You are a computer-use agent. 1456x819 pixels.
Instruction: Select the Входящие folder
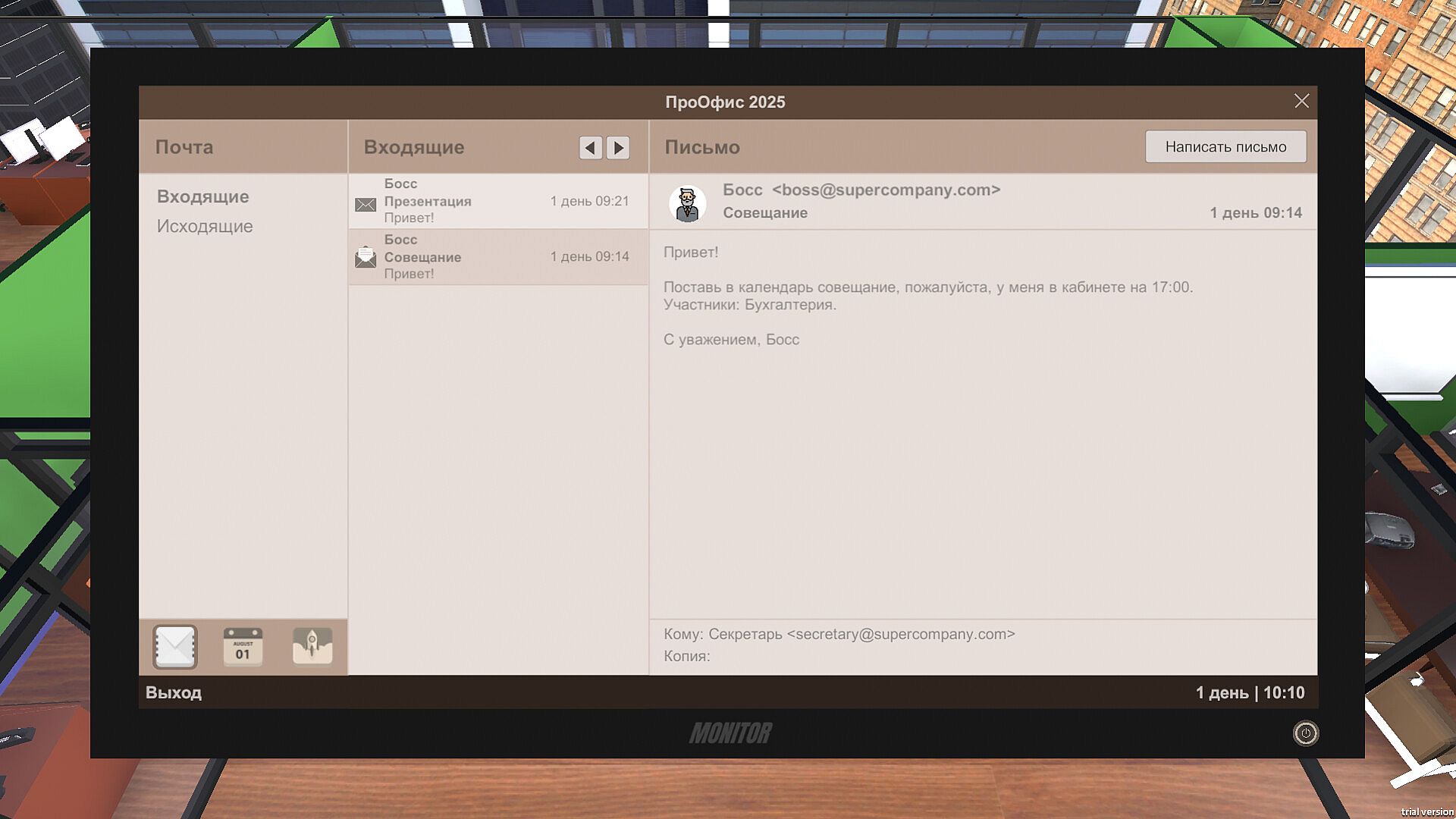pyautogui.click(x=202, y=196)
